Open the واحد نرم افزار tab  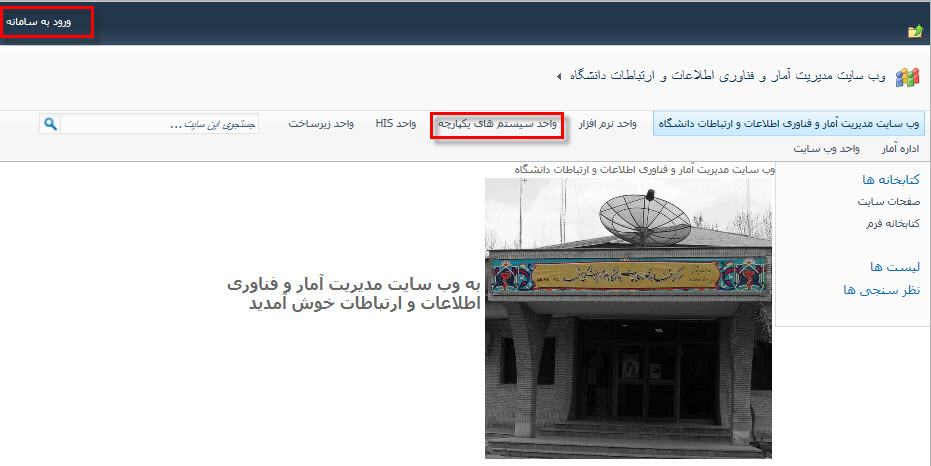pos(607,124)
